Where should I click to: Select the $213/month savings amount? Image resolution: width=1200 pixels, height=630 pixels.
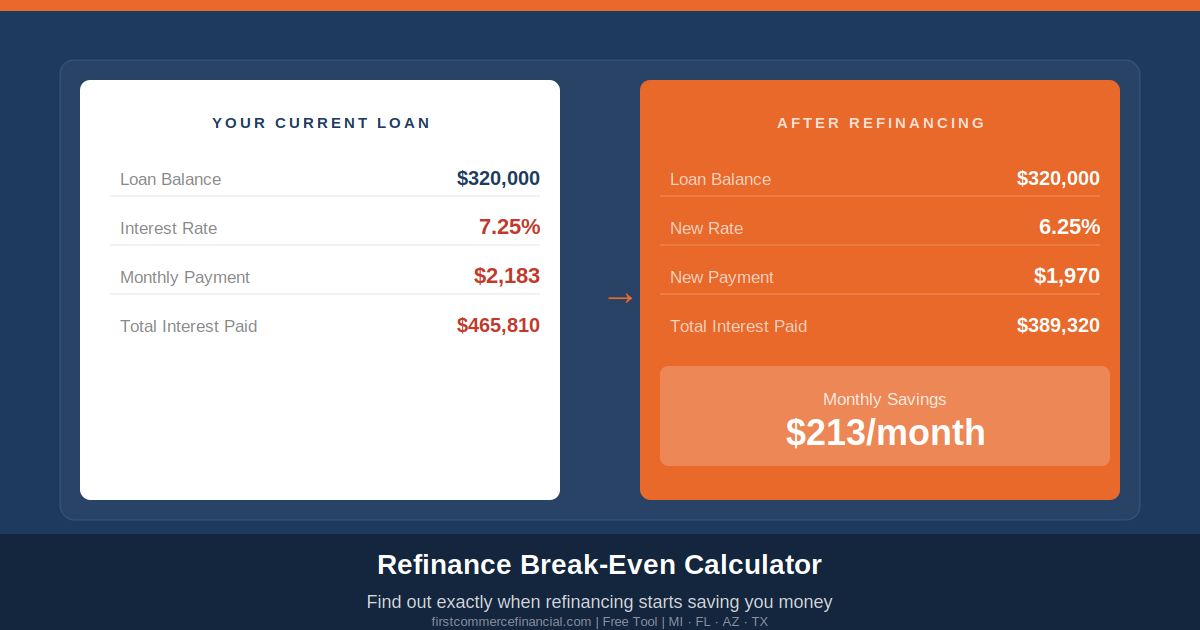click(885, 433)
